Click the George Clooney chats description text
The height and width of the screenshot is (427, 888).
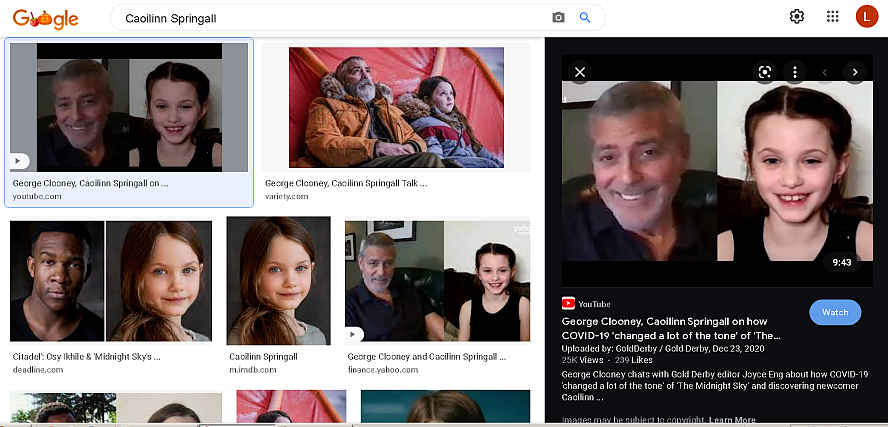click(715, 386)
